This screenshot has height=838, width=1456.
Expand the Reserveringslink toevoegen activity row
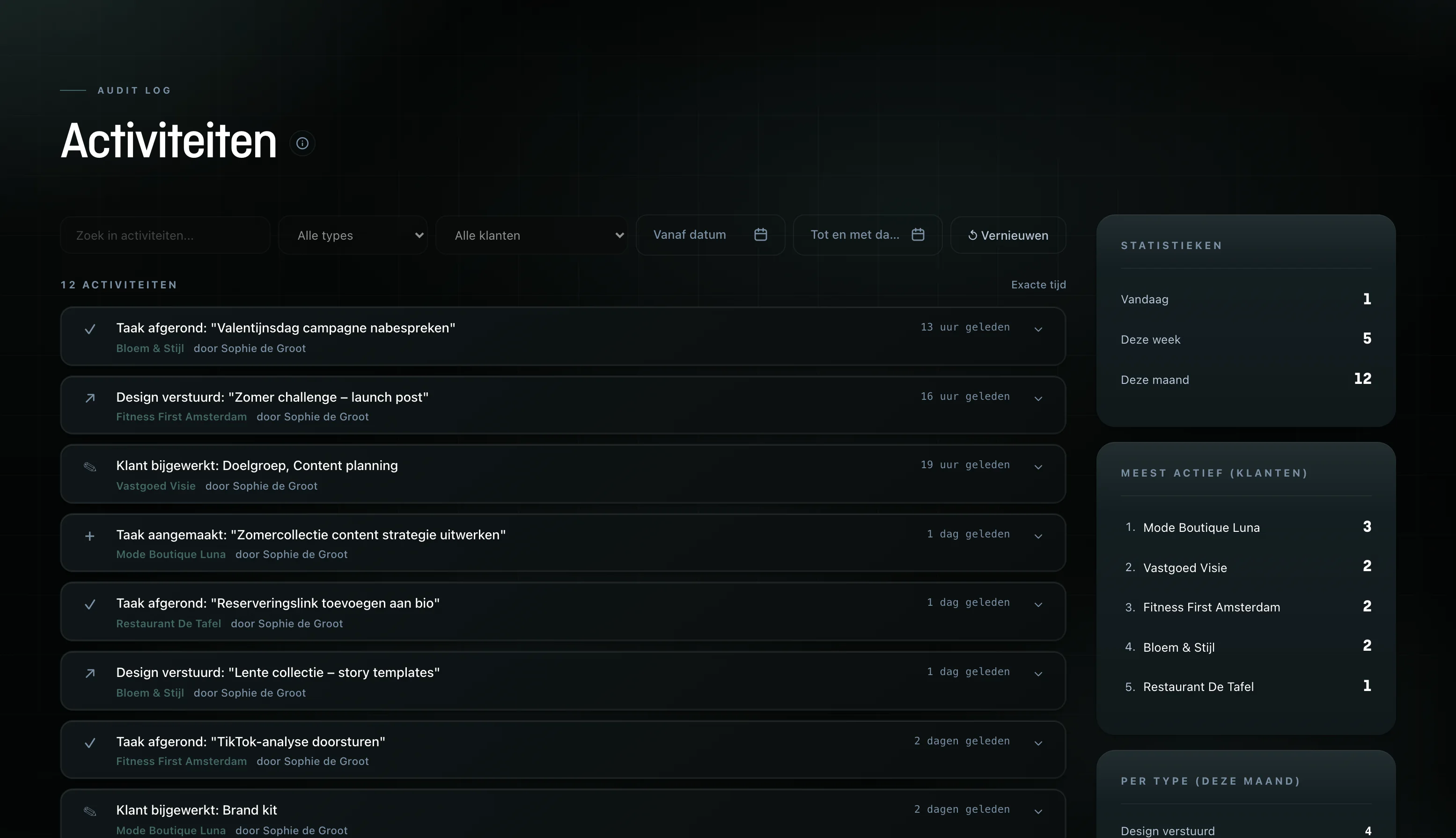(x=1038, y=604)
